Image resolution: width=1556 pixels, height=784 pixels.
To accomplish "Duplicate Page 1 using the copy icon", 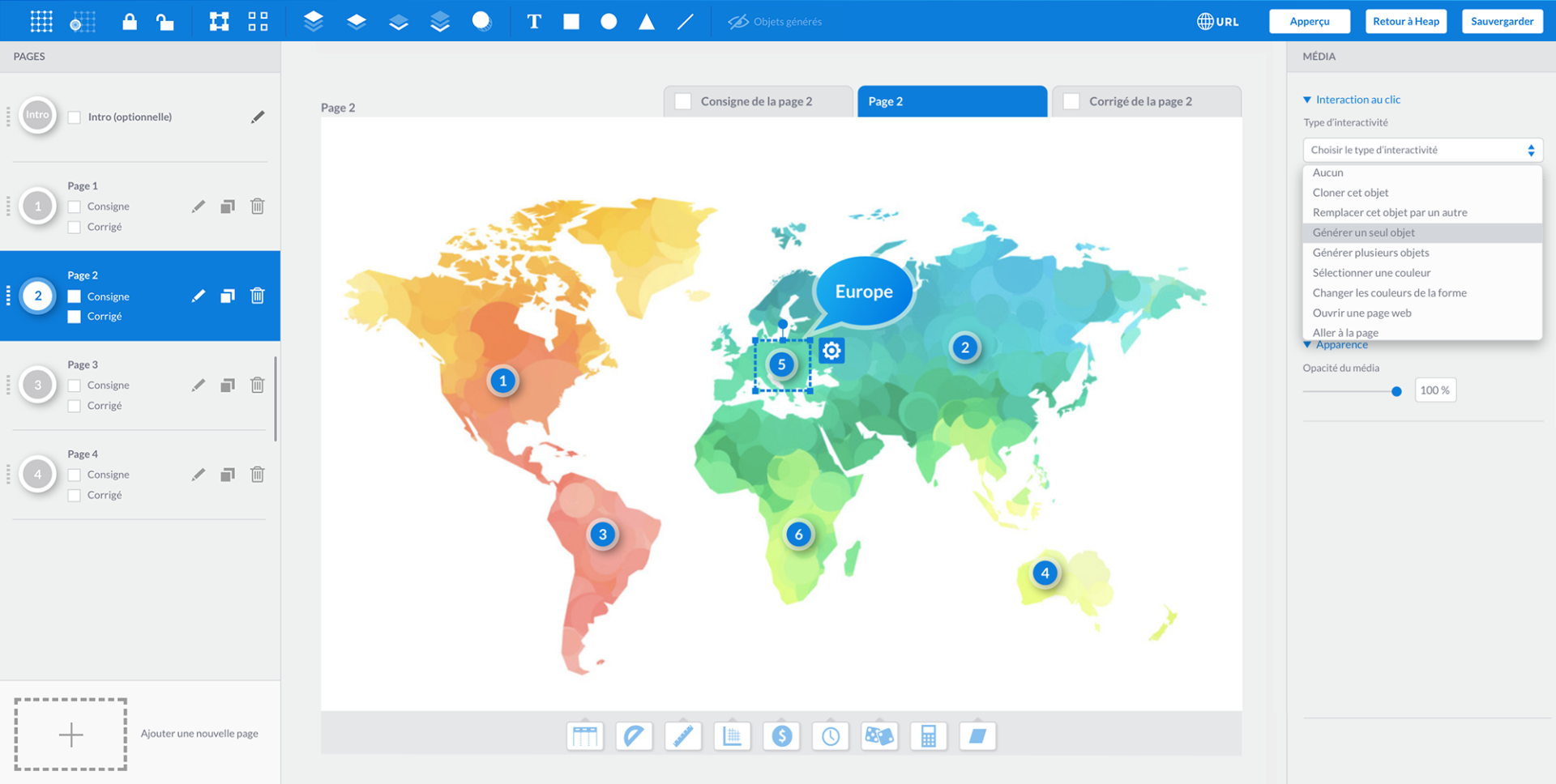I will pos(228,207).
